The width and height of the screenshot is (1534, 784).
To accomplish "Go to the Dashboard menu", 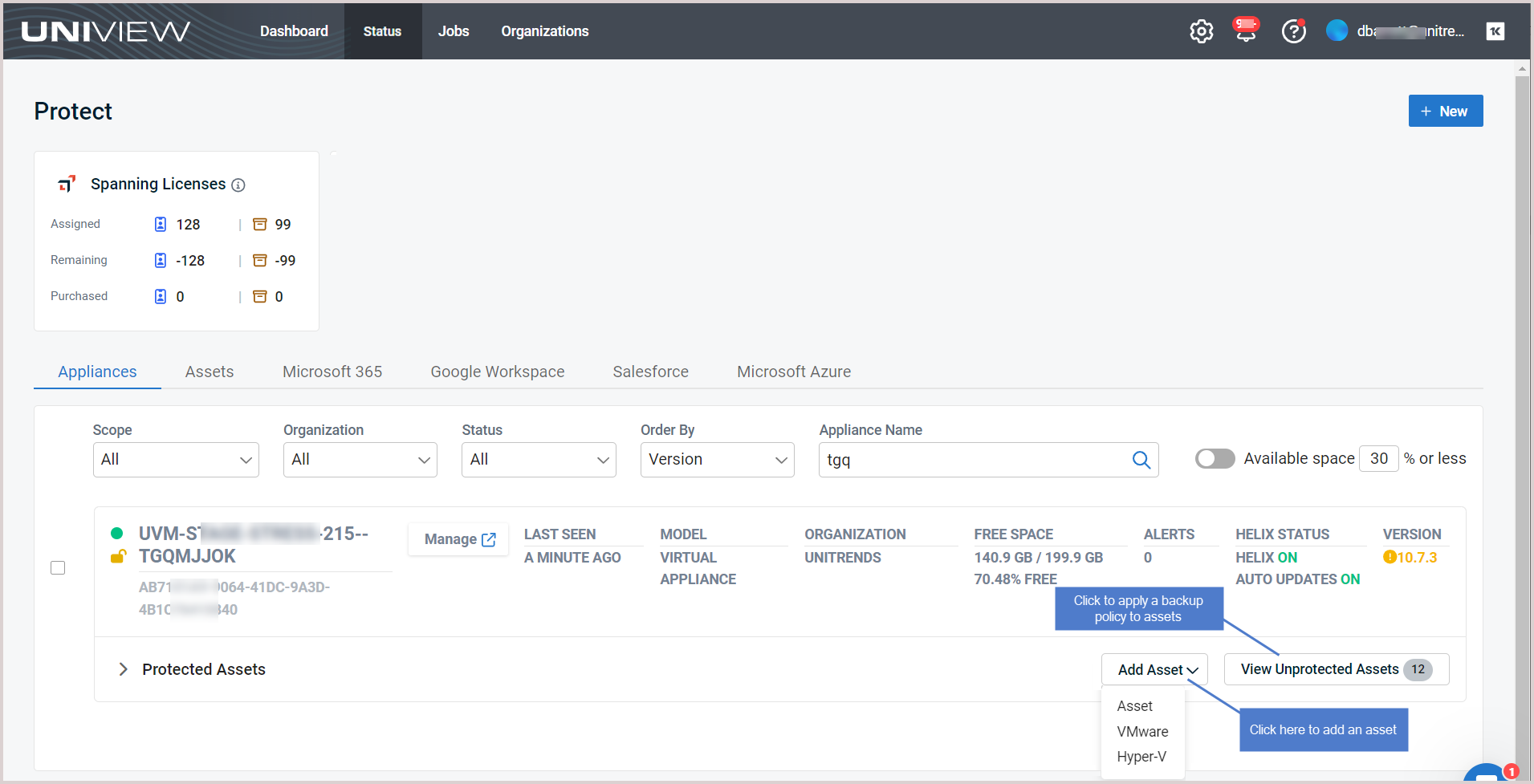I will (x=294, y=31).
